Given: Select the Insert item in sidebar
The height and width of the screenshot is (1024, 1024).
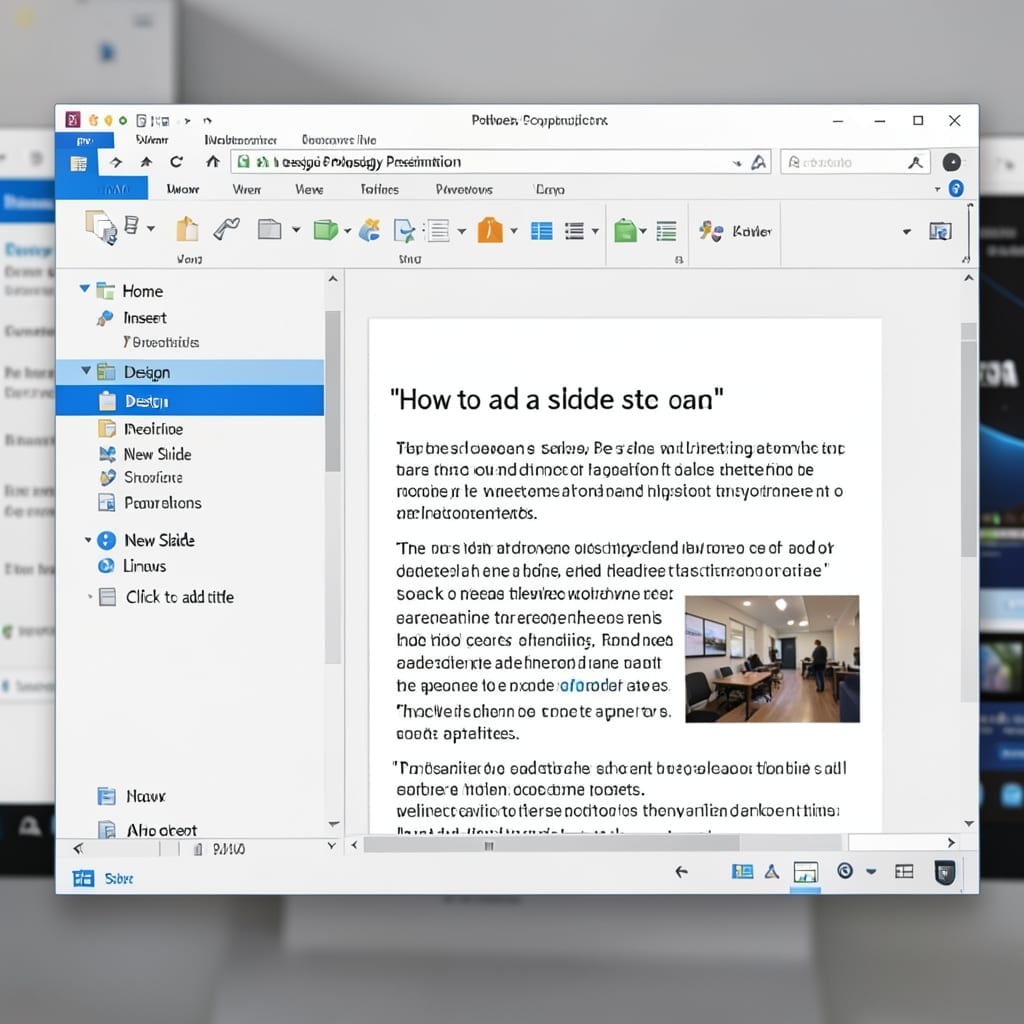Looking at the screenshot, I should tap(145, 318).
